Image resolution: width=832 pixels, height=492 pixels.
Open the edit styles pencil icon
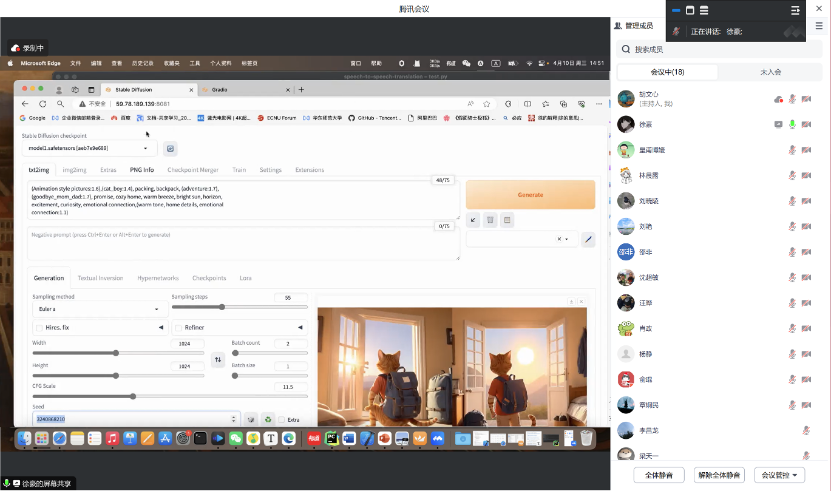pos(588,239)
